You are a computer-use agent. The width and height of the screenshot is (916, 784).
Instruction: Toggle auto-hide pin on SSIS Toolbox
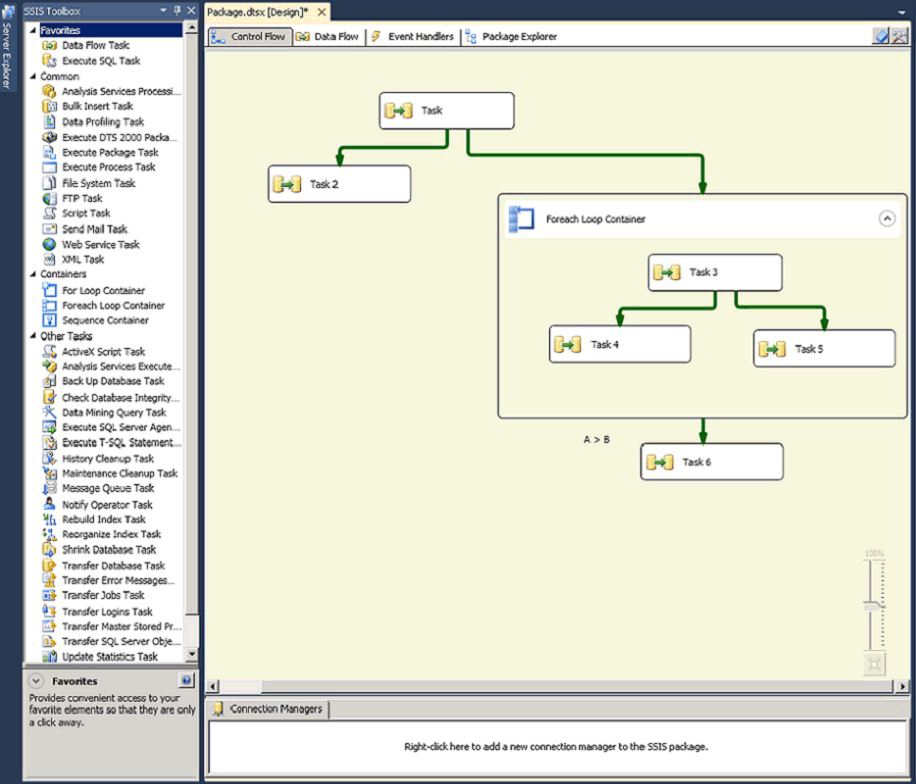[176, 10]
